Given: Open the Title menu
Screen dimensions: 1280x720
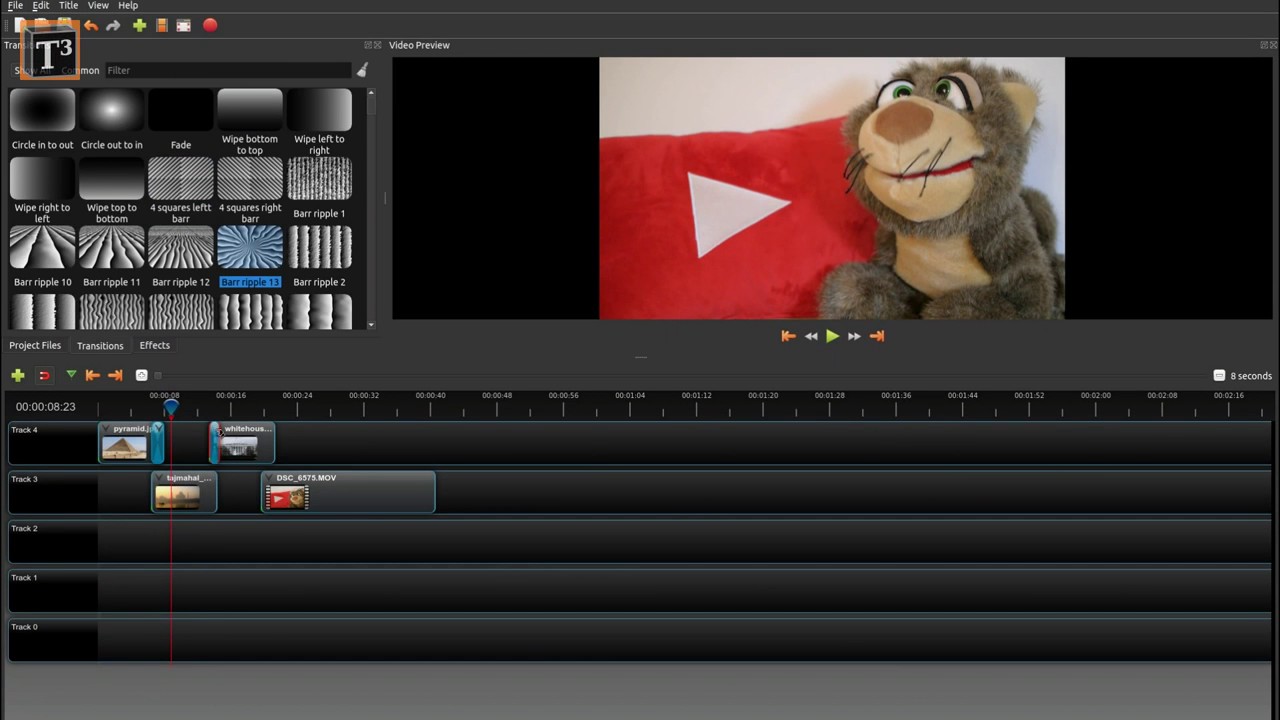Looking at the screenshot, I should click(x=68, y=6).
